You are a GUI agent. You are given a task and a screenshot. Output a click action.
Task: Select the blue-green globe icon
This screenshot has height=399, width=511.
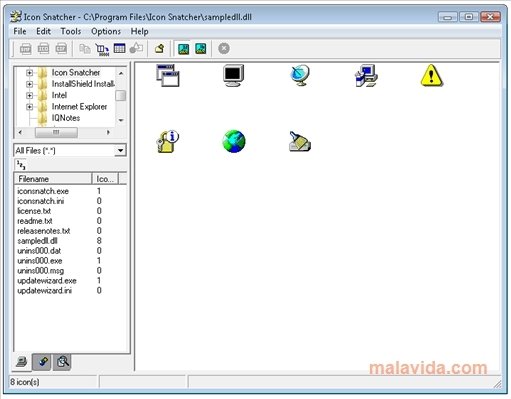[234, 142]
